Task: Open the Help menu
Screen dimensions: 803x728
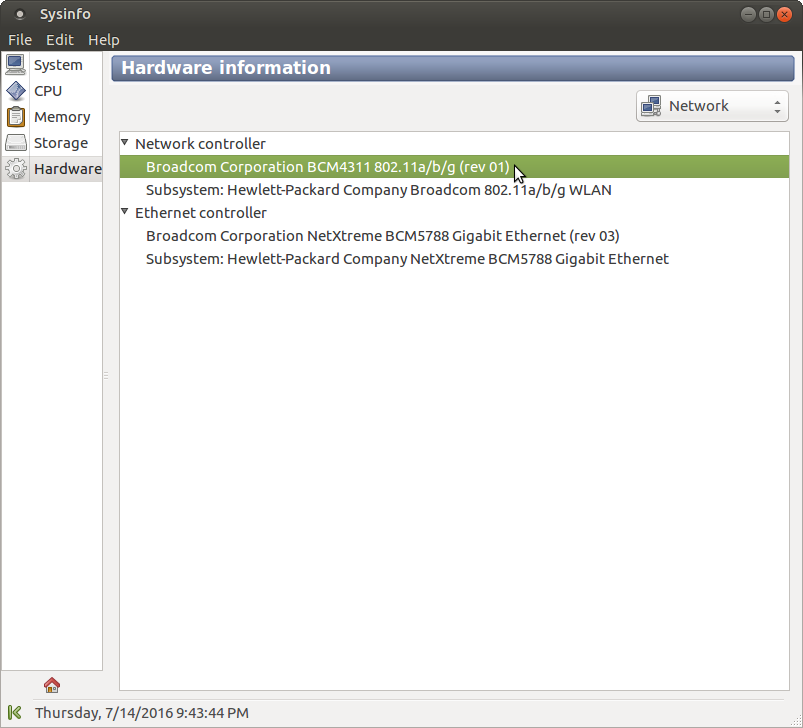Action: pos(103,40)
